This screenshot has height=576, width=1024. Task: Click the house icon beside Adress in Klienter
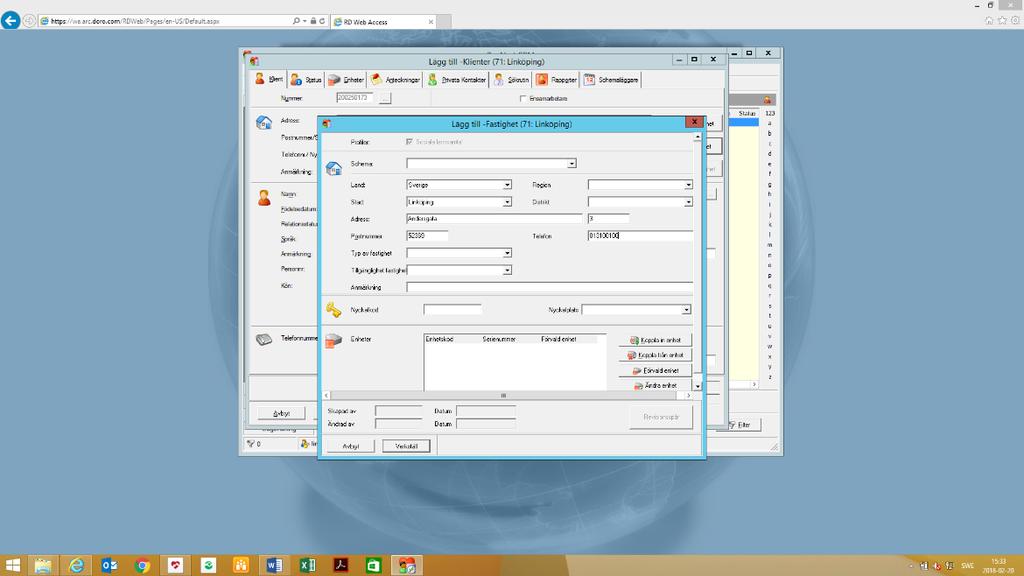[x=264, y=122]
